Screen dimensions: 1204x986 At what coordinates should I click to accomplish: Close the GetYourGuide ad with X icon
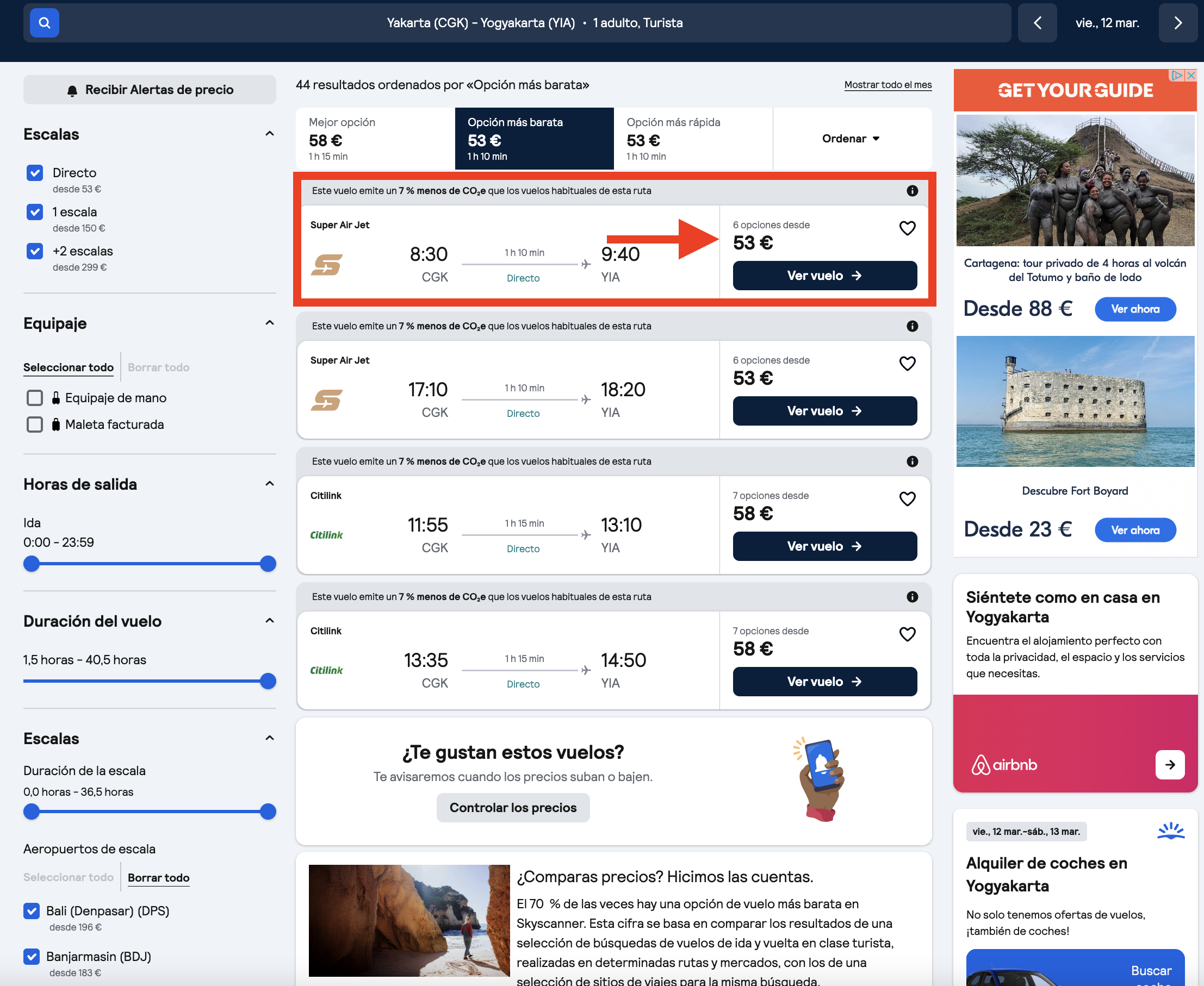pyautogui.click(x=1191, y=75)
